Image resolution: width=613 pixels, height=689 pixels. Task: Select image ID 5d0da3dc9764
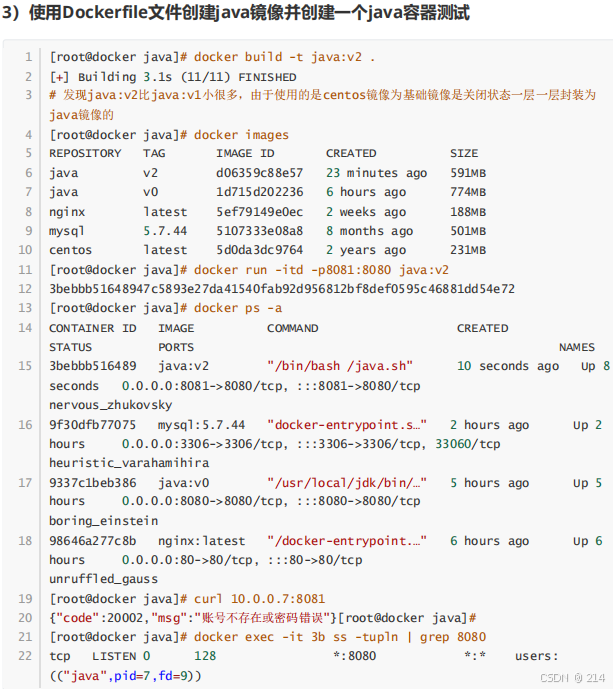pyautogui.click(x=259, y=250)
